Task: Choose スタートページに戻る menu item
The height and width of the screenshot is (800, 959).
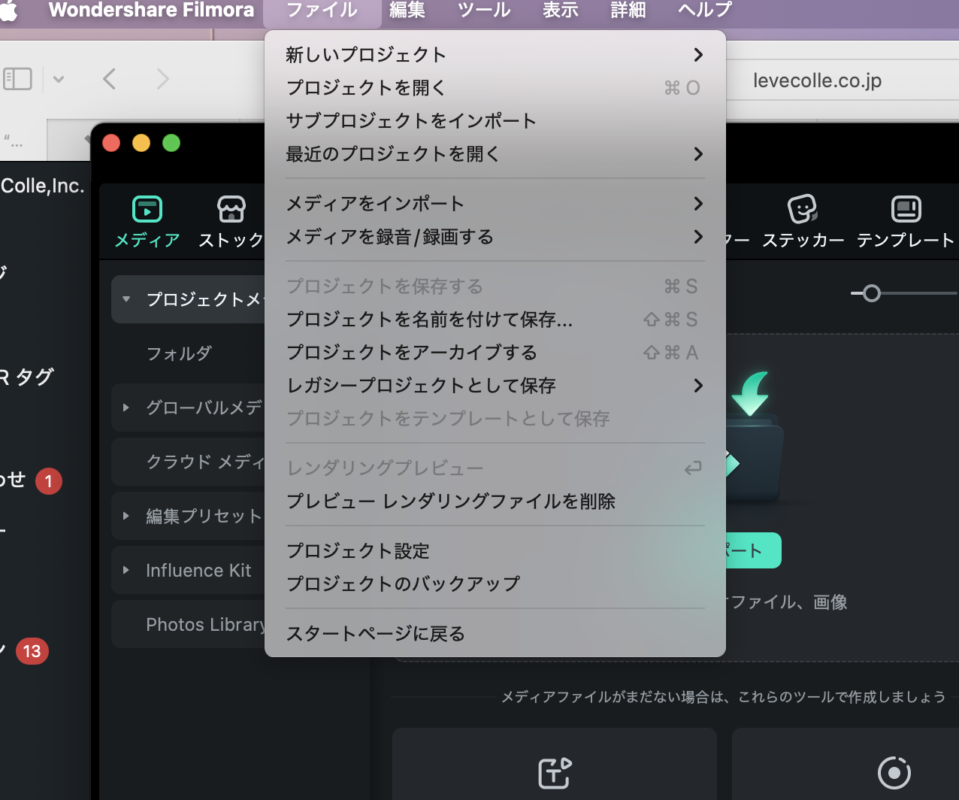Action: pyautogui.click(x=495, y=634)
